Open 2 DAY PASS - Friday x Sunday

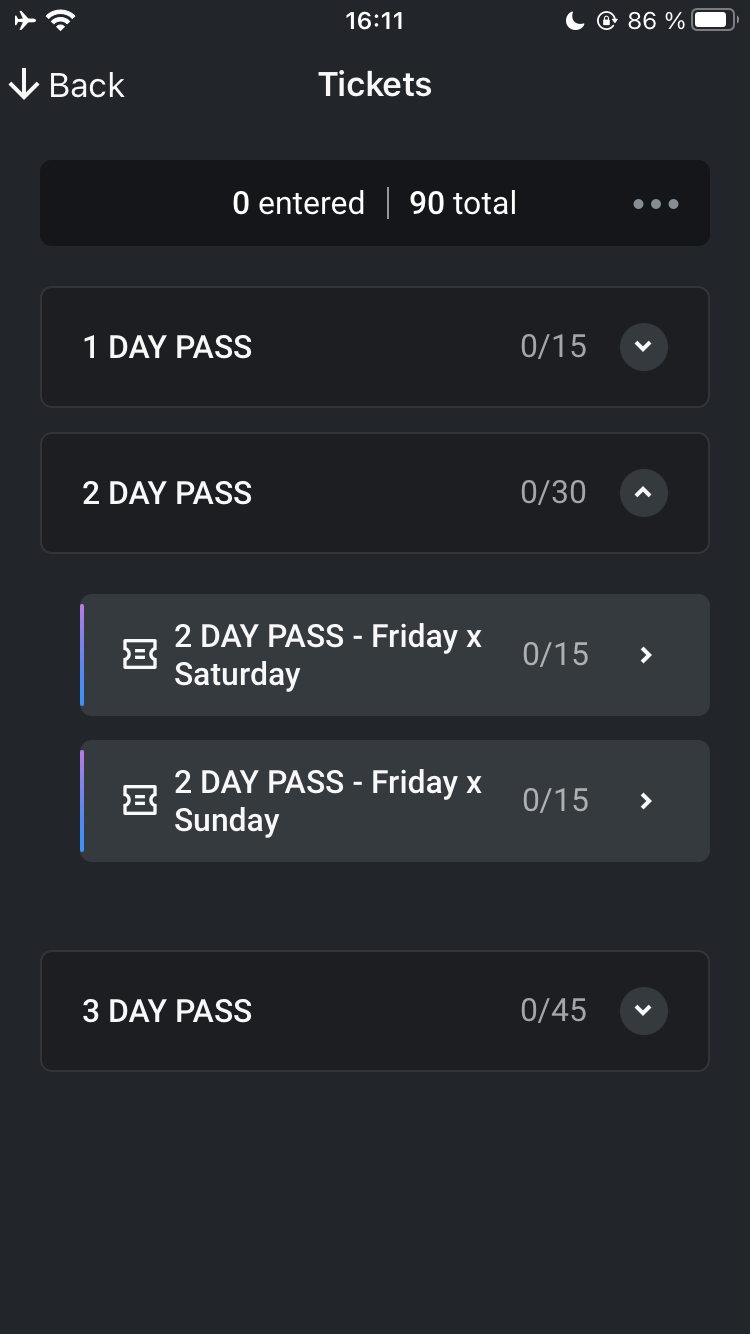point(395,801)
